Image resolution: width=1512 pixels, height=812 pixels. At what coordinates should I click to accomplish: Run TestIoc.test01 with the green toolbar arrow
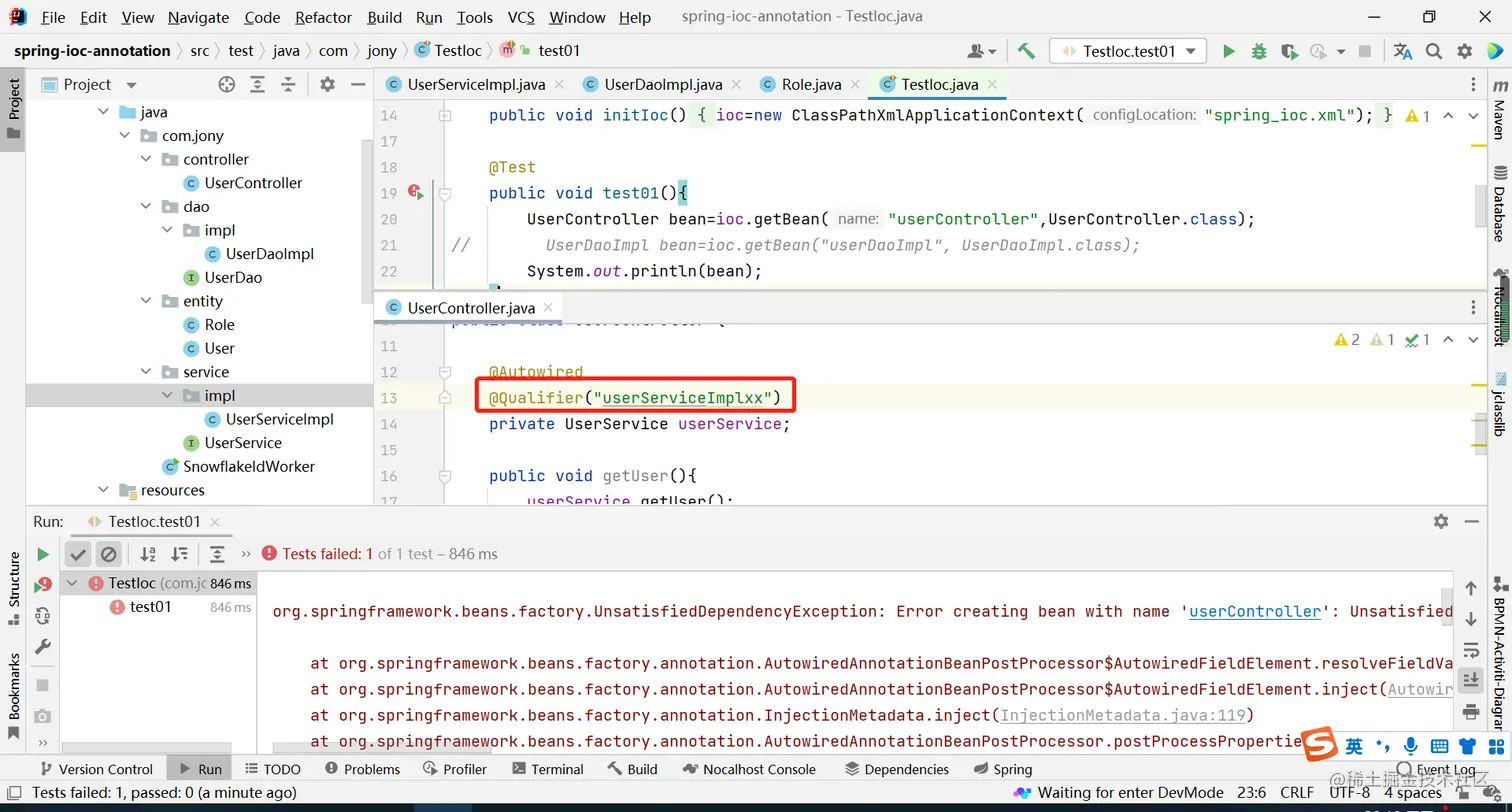tap(1229, 51)
